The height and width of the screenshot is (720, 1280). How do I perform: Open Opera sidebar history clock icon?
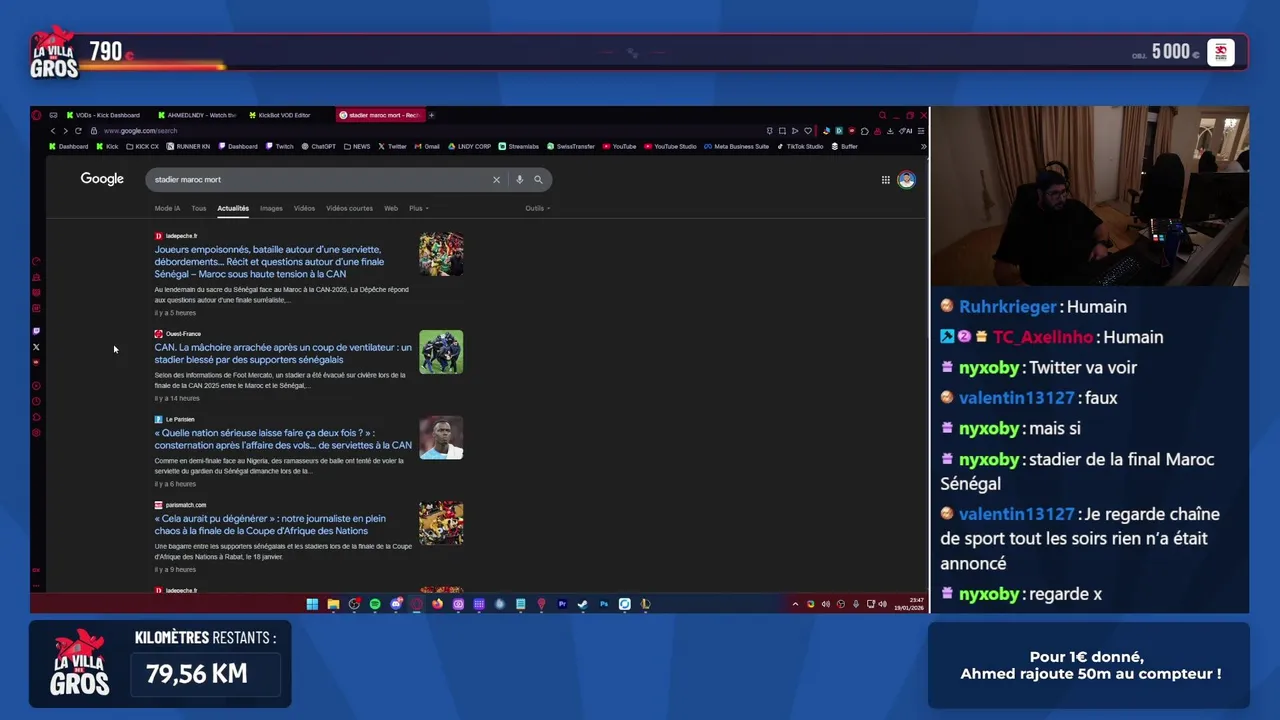[37, 401]
